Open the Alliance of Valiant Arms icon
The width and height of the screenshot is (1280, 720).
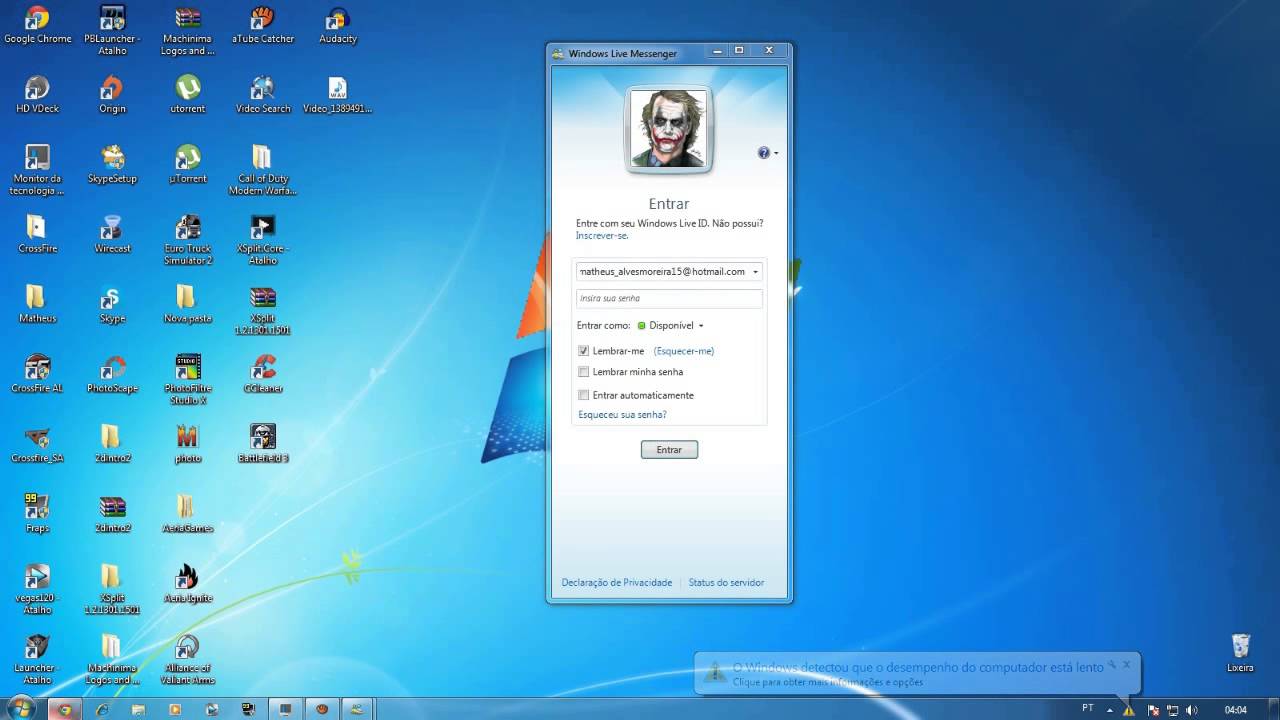click(187, 661)
